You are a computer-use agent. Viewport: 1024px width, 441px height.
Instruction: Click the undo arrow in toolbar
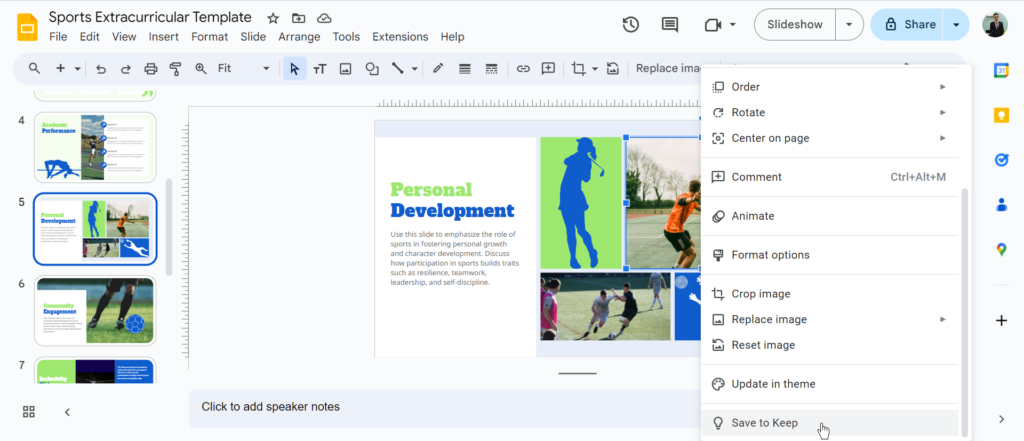101,69
